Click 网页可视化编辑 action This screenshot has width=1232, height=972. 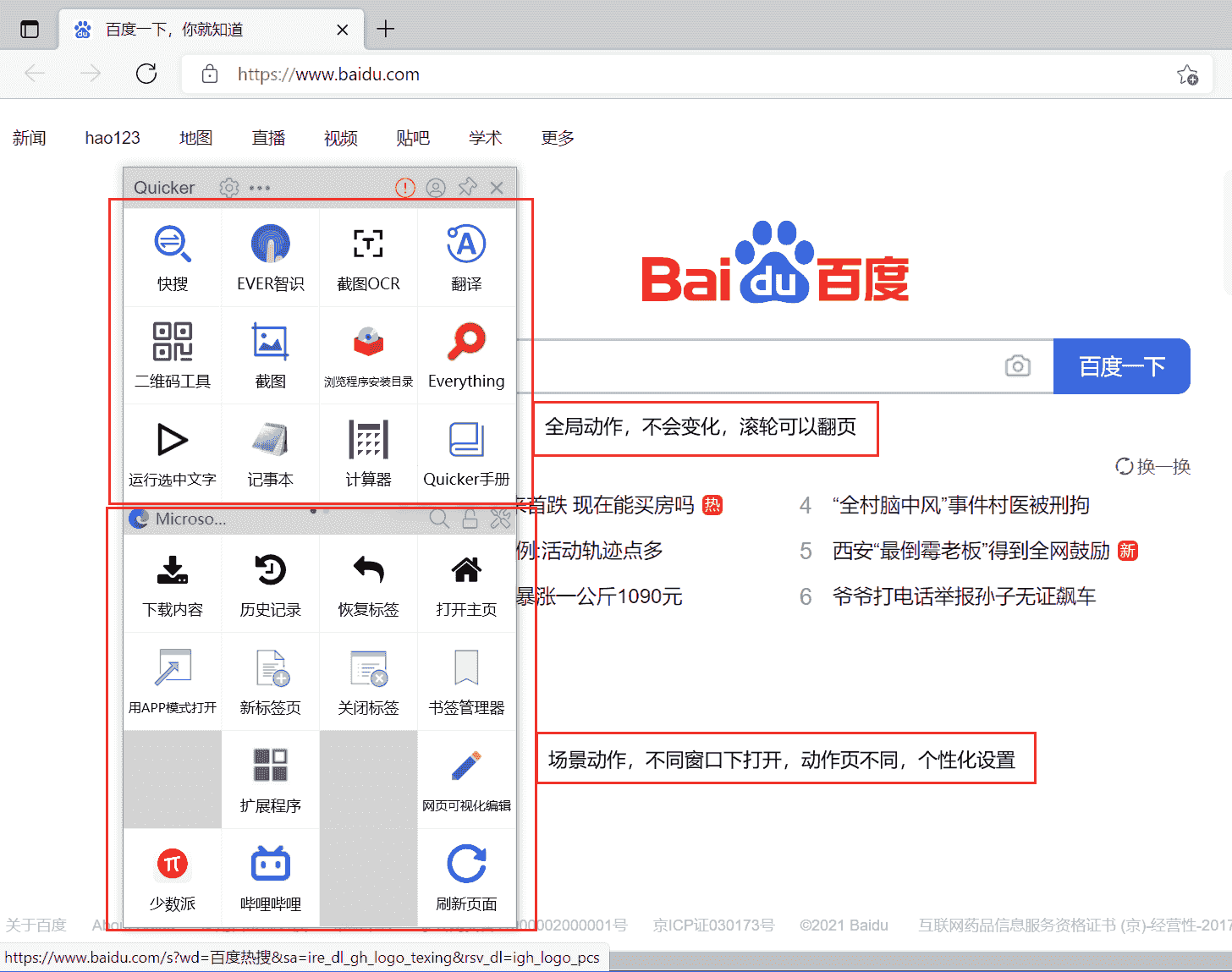point(466,780)
